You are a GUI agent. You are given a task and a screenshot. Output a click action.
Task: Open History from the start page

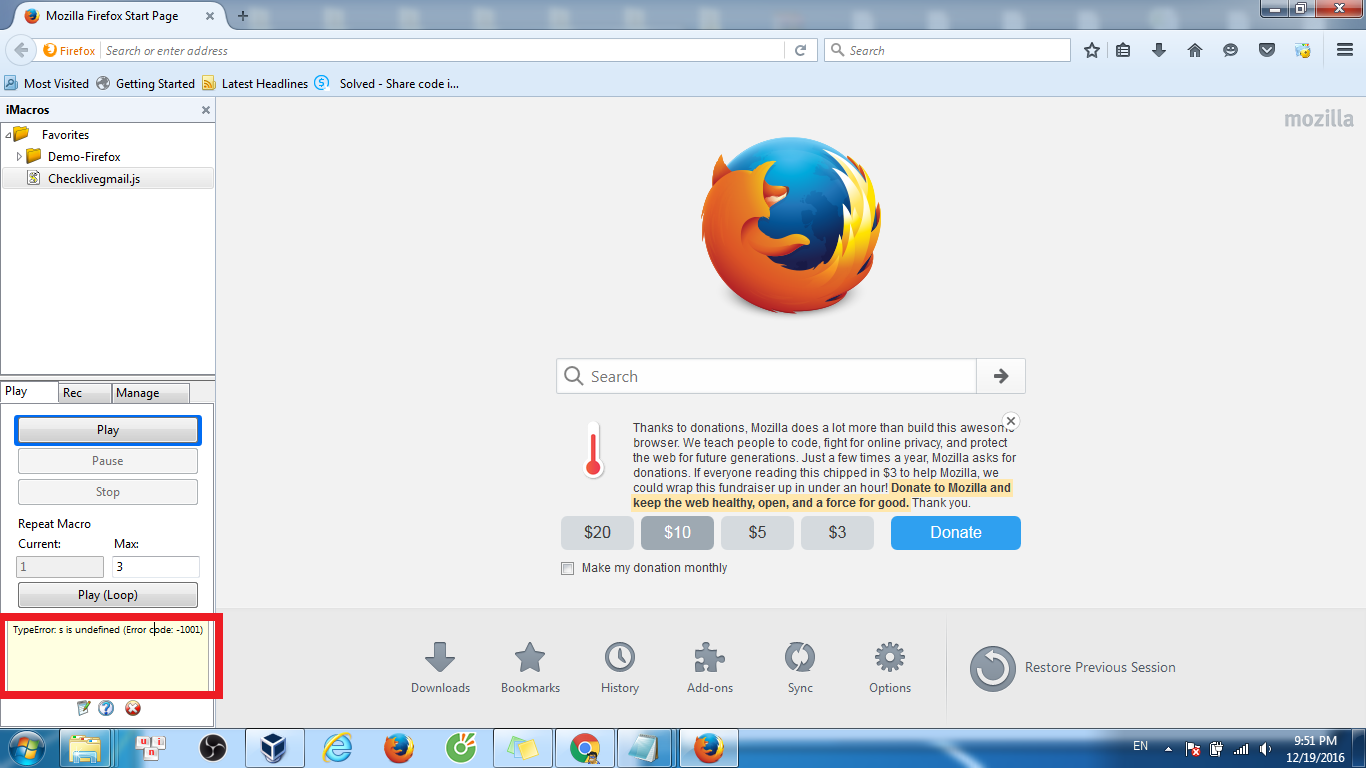pos(620,668)
